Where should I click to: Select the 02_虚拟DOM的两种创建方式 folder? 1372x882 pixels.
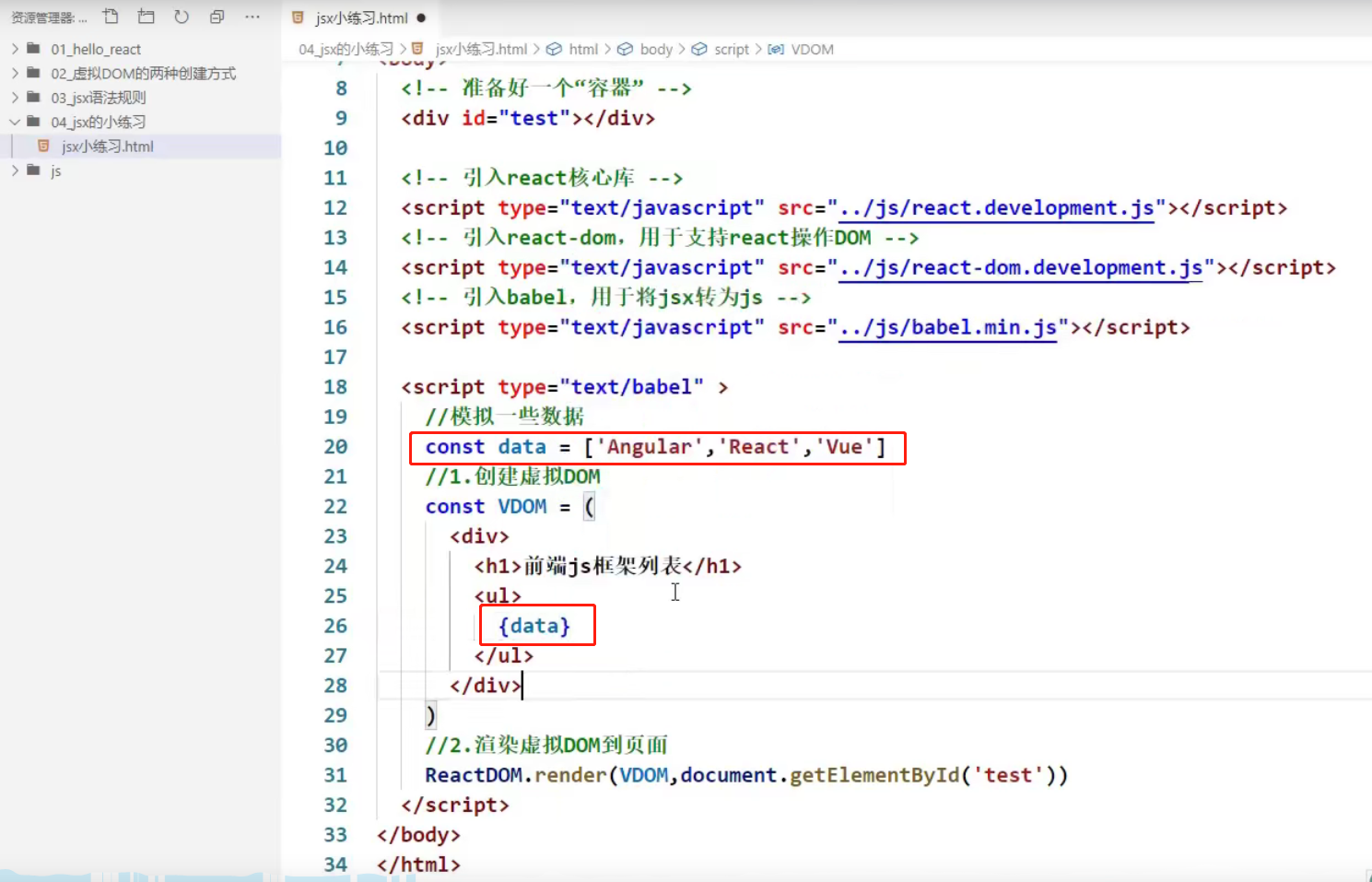pos(143,73)
